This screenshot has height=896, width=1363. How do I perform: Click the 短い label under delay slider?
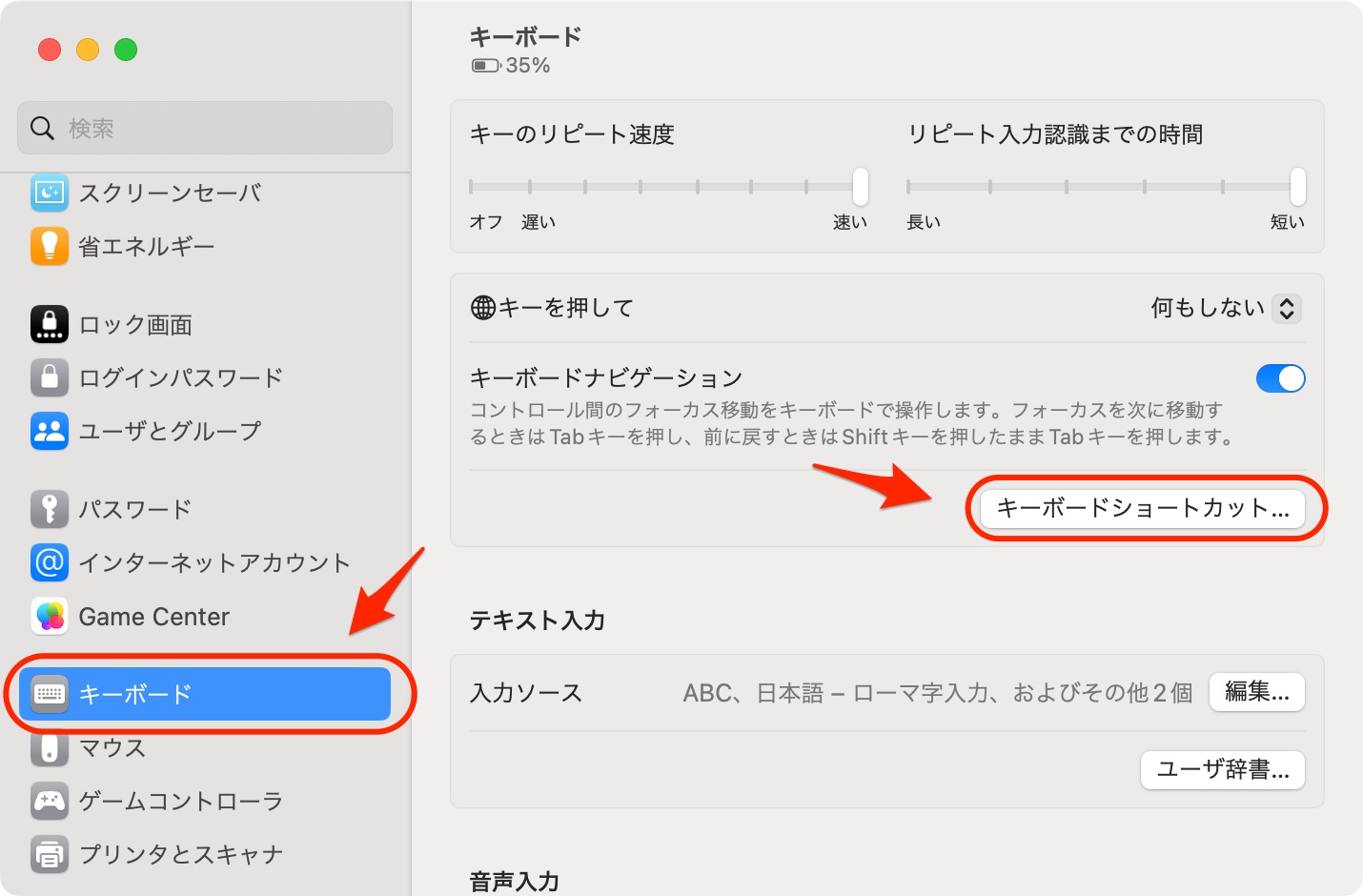click(x=1288, y=222)
